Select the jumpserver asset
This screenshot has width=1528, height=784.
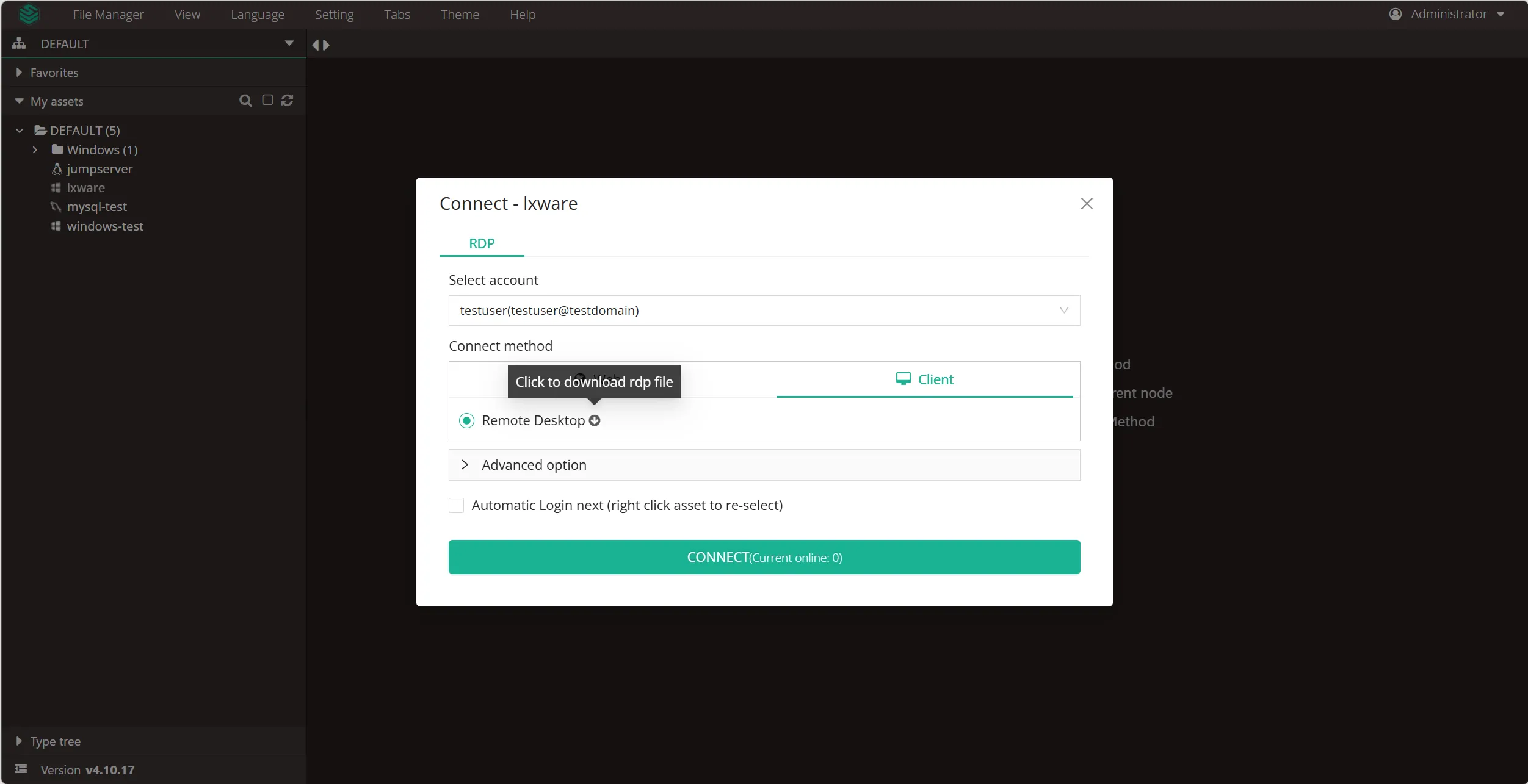[100, 168]
